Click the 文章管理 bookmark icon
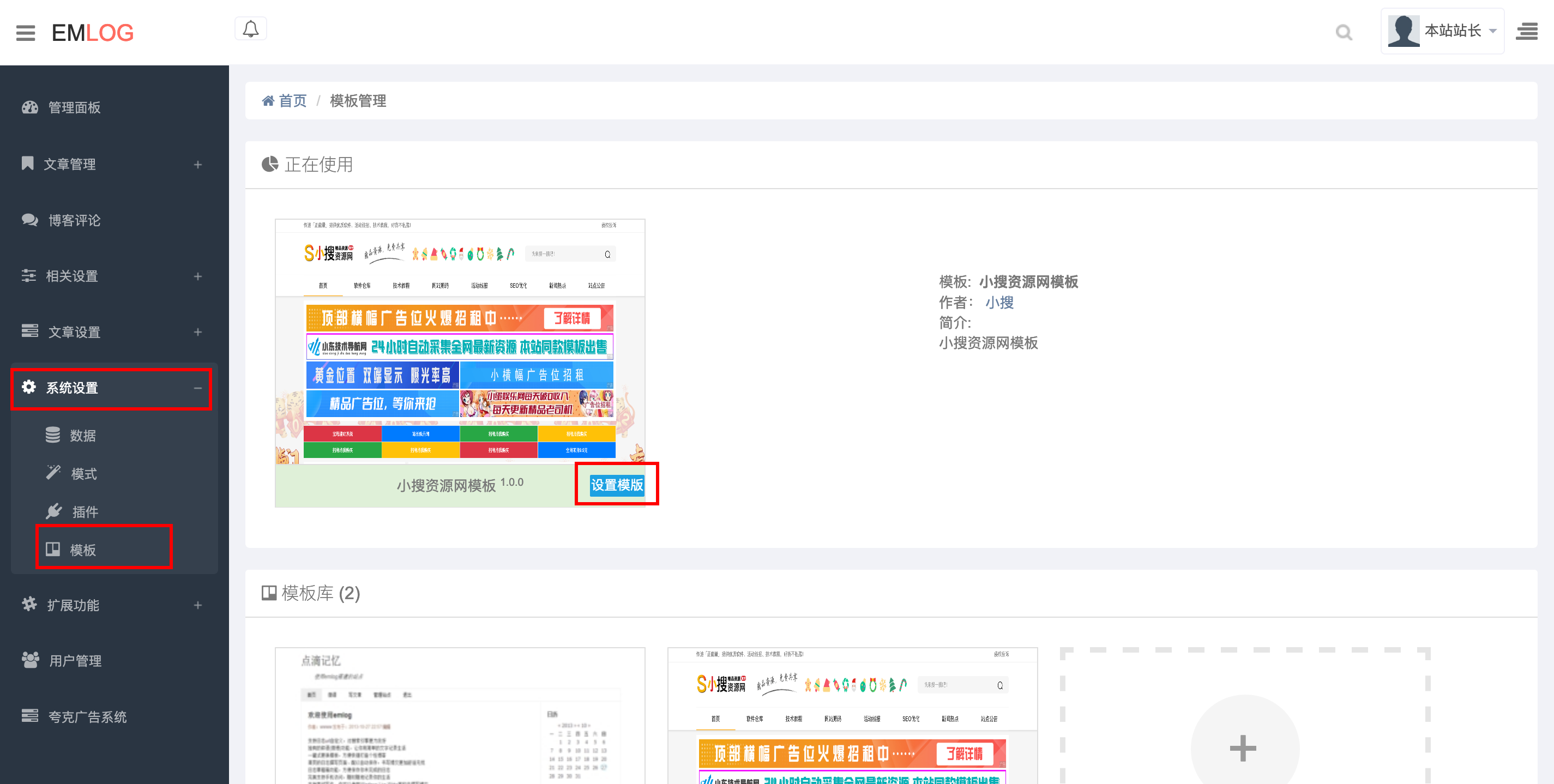Image resolution: width=1554 pixels, height=784 pixels. click(28, 163)
